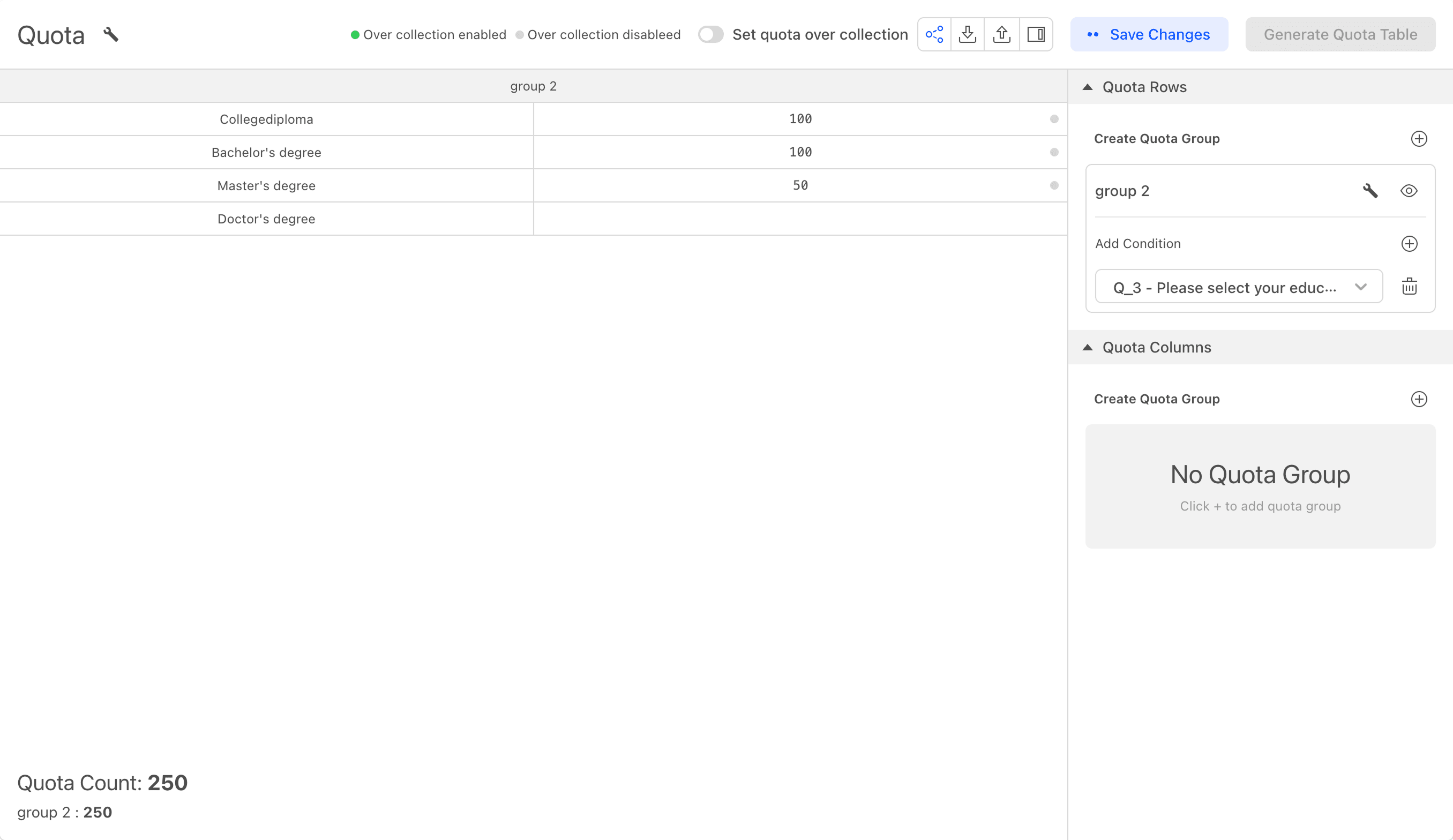Click the Doctor's degree quota value cell
Screen dimensions: 1453x840
800,219
